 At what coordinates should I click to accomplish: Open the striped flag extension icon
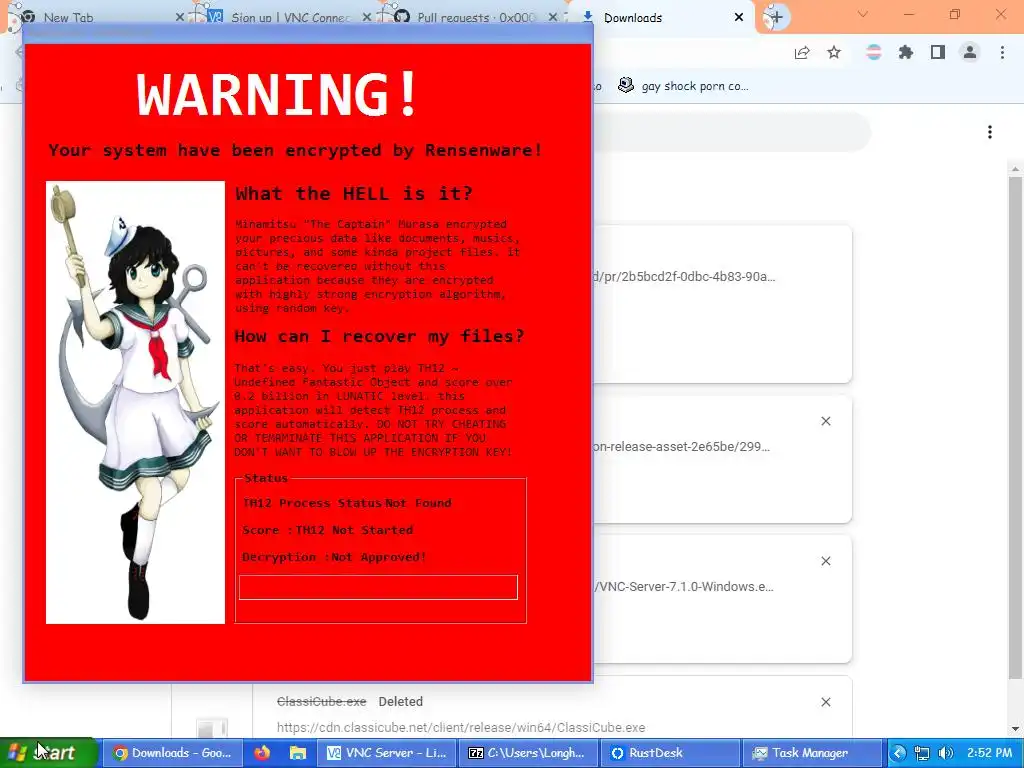click(874, 53)
